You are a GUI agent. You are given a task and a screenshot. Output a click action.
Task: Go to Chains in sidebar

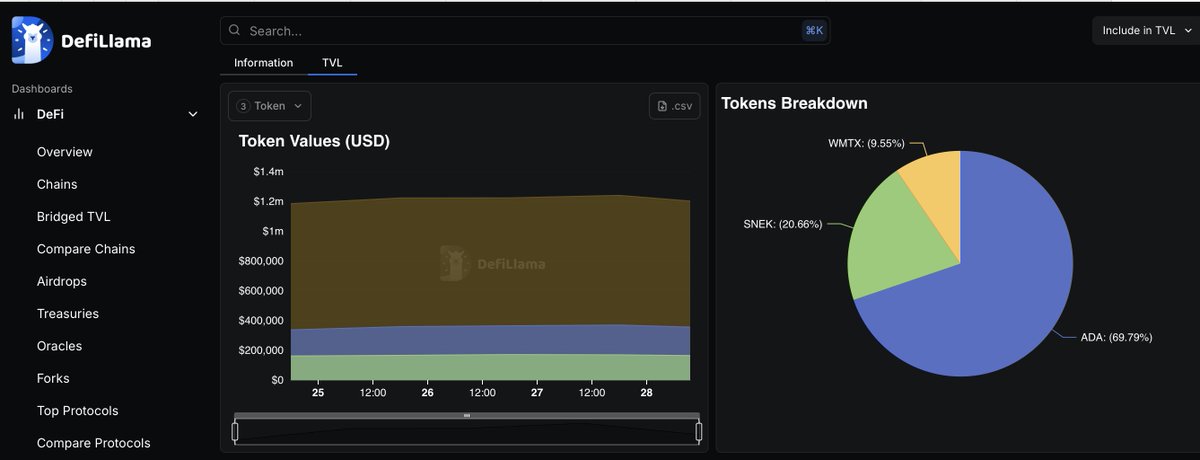(57, 184)
